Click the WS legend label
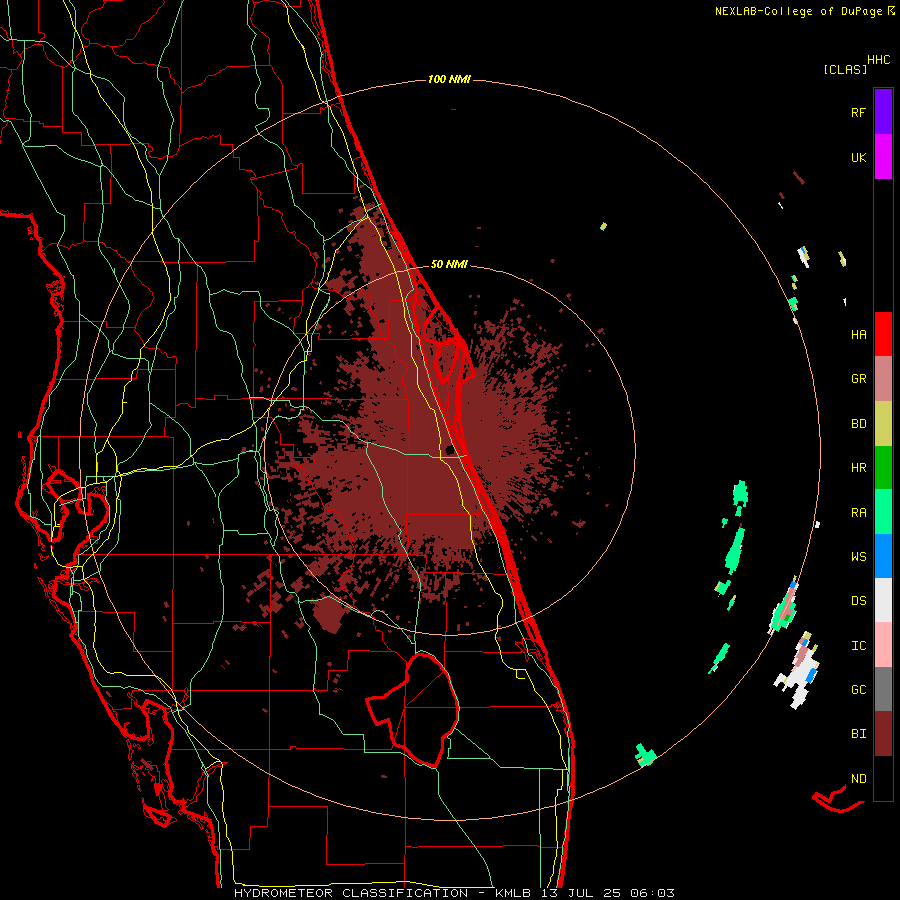This screenshot has width=900, height=900. tap(858, 557)
